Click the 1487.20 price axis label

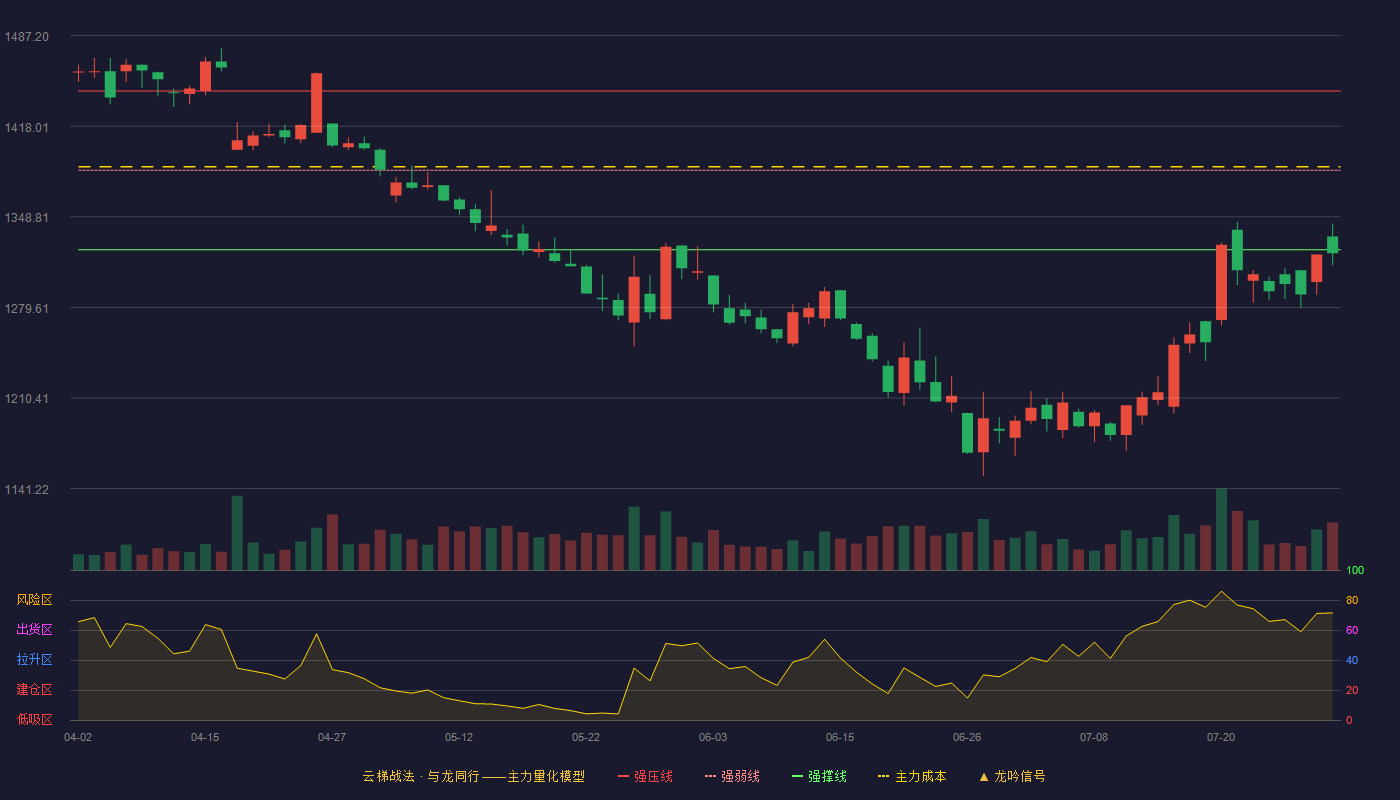[x=27, y=36]
